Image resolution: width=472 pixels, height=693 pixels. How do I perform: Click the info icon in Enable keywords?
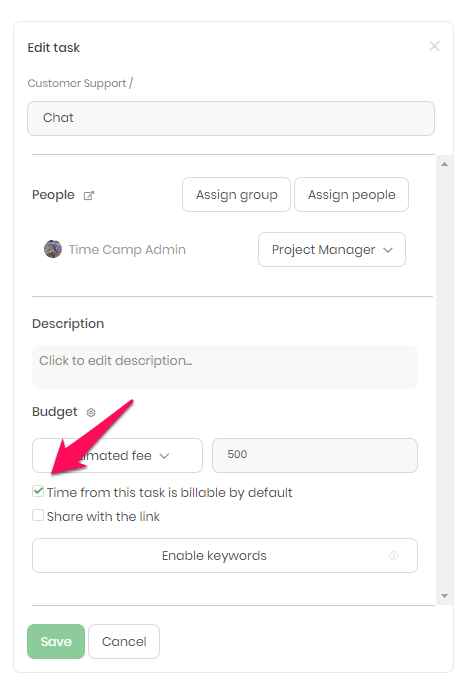(394, 556)
